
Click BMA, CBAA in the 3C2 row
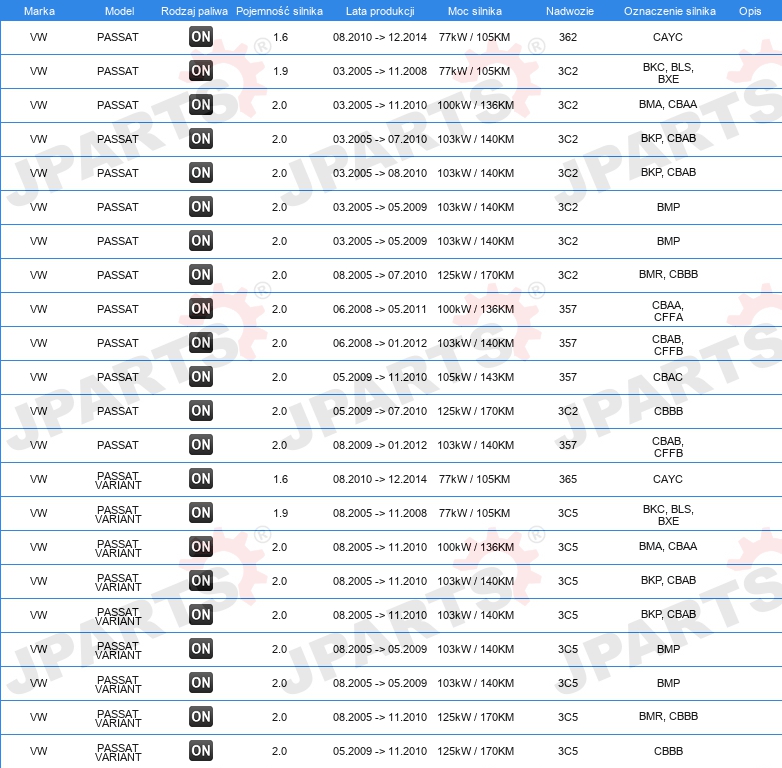coord(668,104)
